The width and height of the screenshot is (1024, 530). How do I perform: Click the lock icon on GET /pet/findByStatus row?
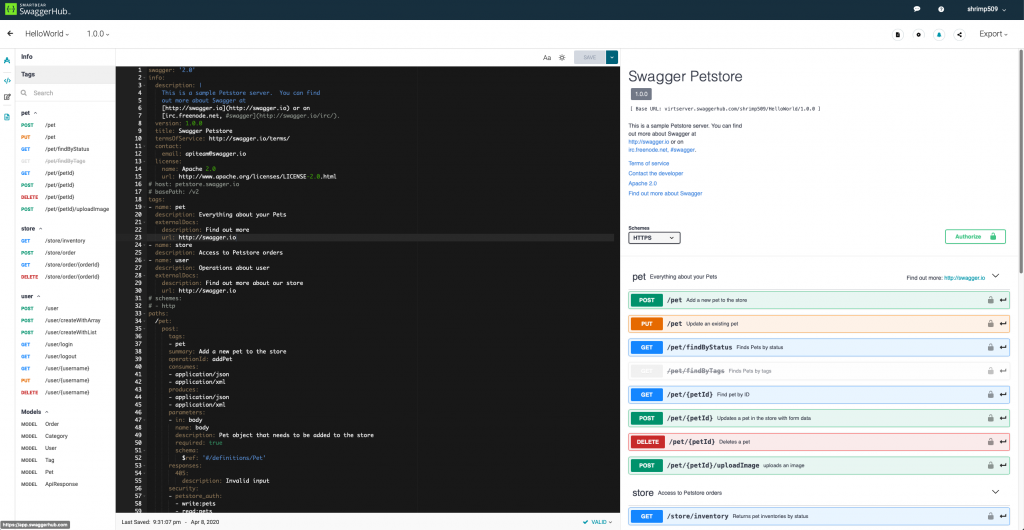(x=990, y=347)
